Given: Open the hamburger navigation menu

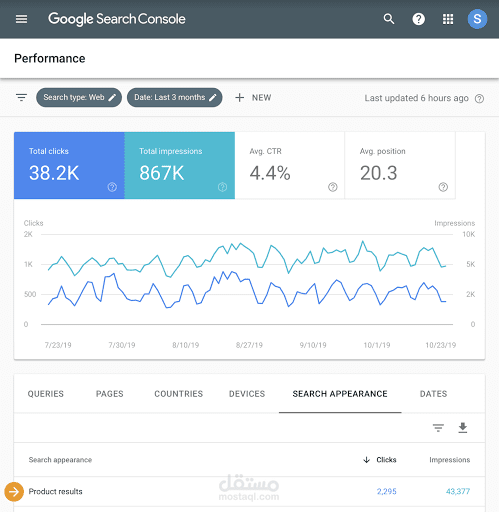Looking at the screenshot, I should click(x=21, y=19).
